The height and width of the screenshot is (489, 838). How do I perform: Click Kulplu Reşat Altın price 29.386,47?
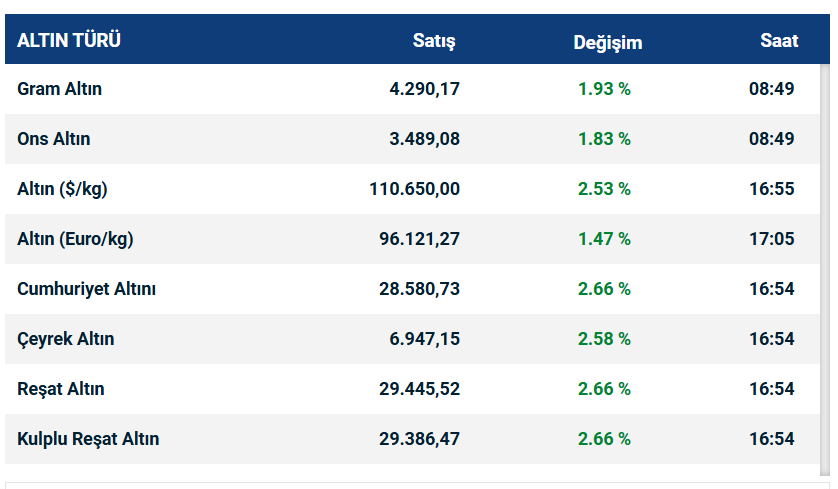pos(419,439)
